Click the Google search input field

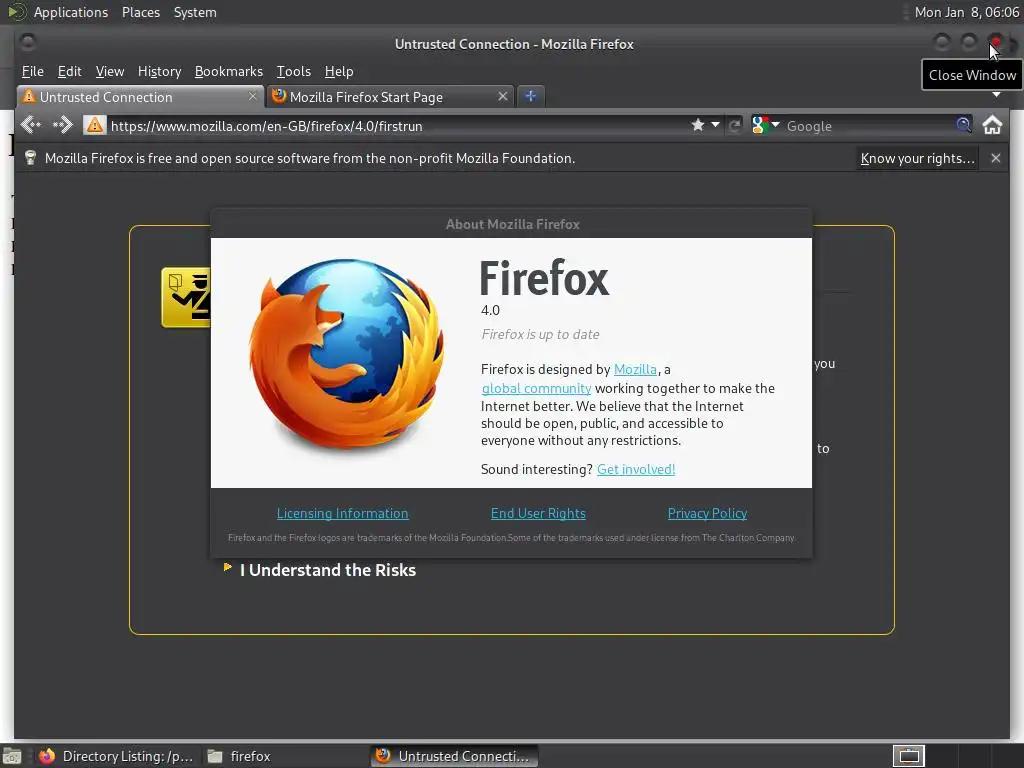(869, 125)
